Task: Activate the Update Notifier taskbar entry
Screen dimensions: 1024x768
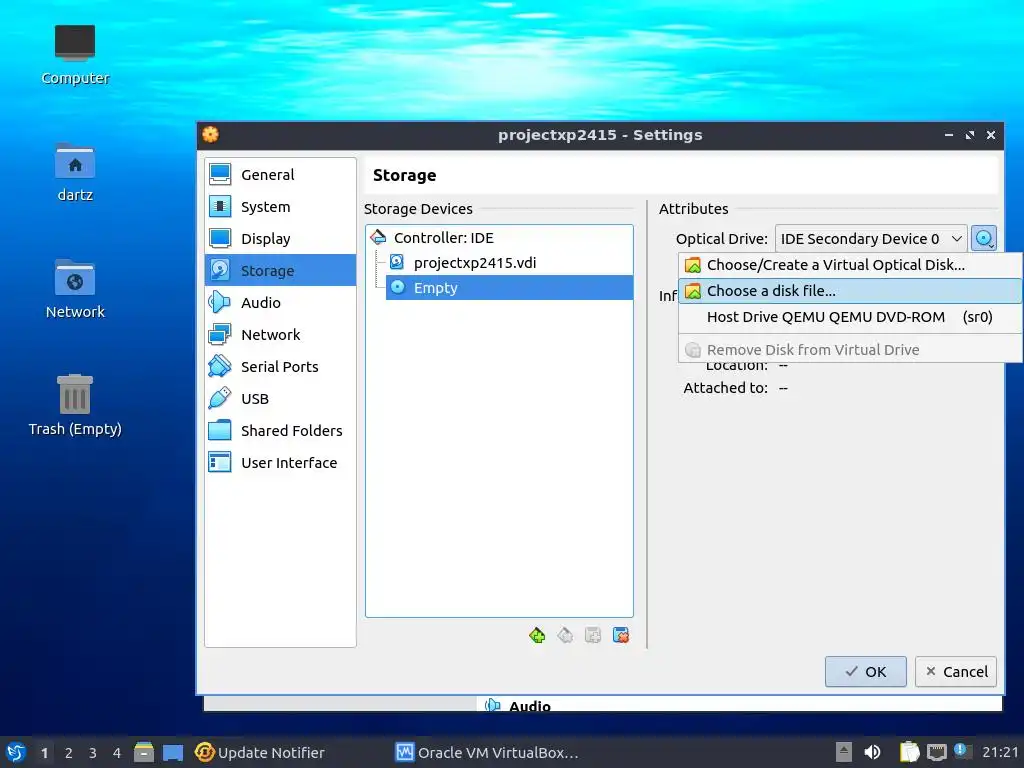Action: tap(260, 752)
